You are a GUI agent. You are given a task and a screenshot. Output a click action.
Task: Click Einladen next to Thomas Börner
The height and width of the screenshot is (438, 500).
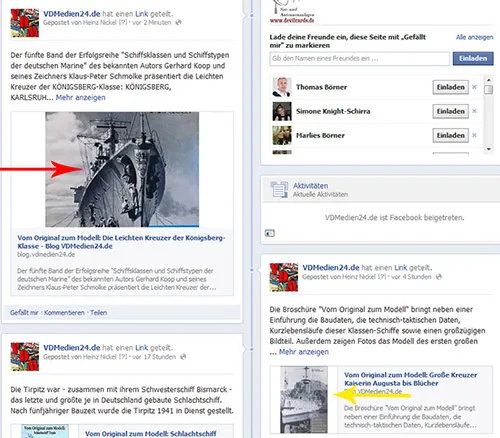click(x=451, y=87)
